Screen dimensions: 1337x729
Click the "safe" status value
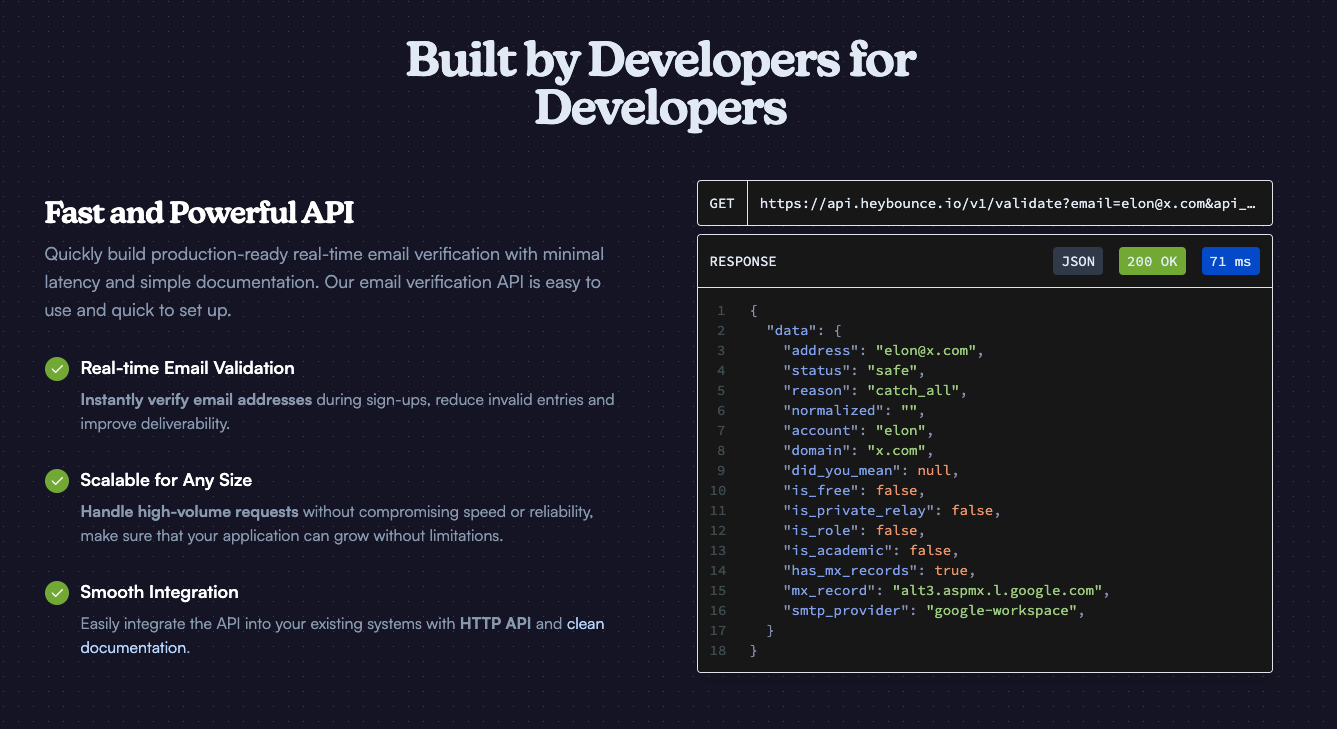(x=892, y=370)
